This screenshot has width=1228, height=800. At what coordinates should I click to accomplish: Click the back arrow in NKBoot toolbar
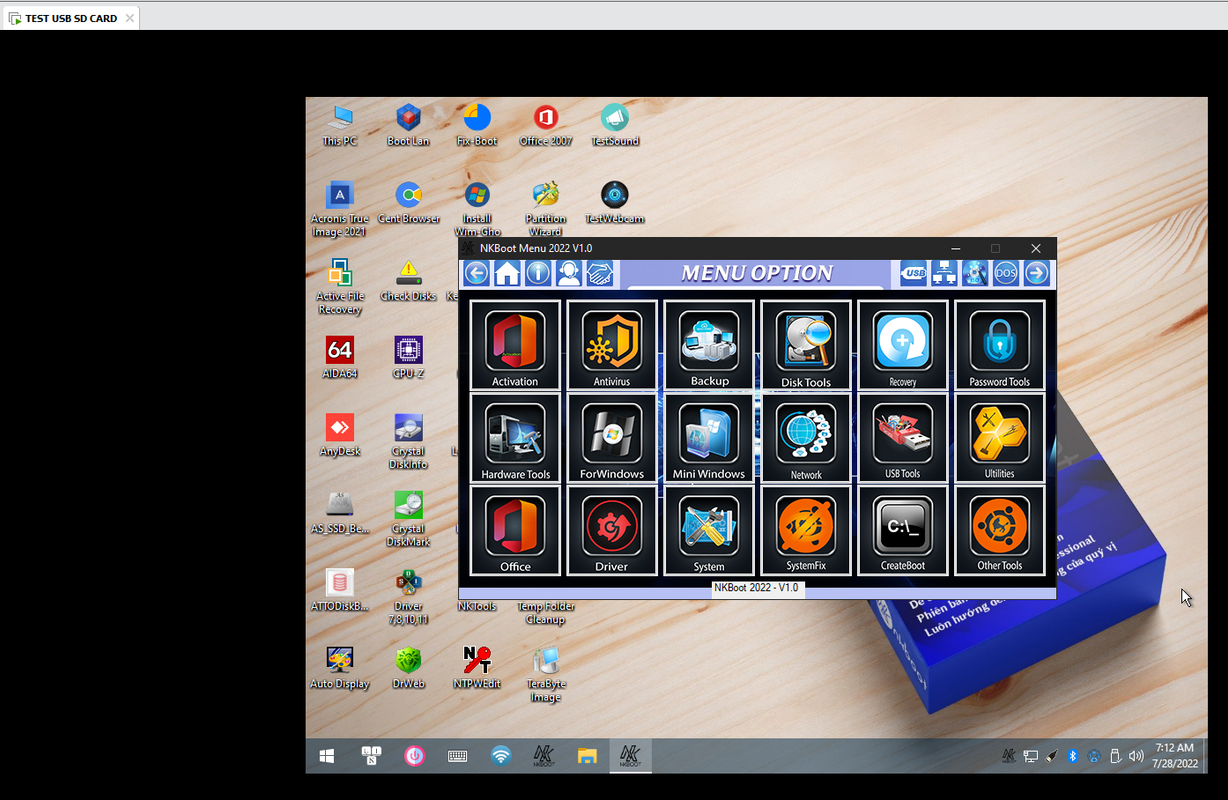476,273
